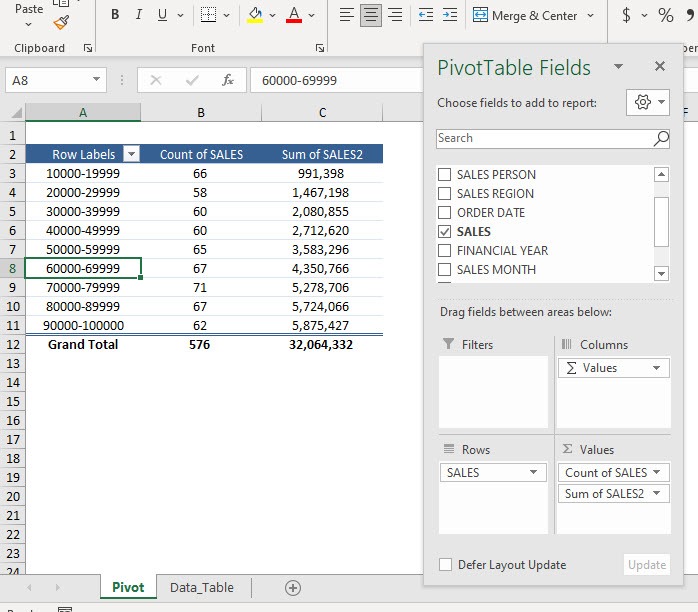Check the SALES PERSON field
The image size is (698, 612).
444,174
